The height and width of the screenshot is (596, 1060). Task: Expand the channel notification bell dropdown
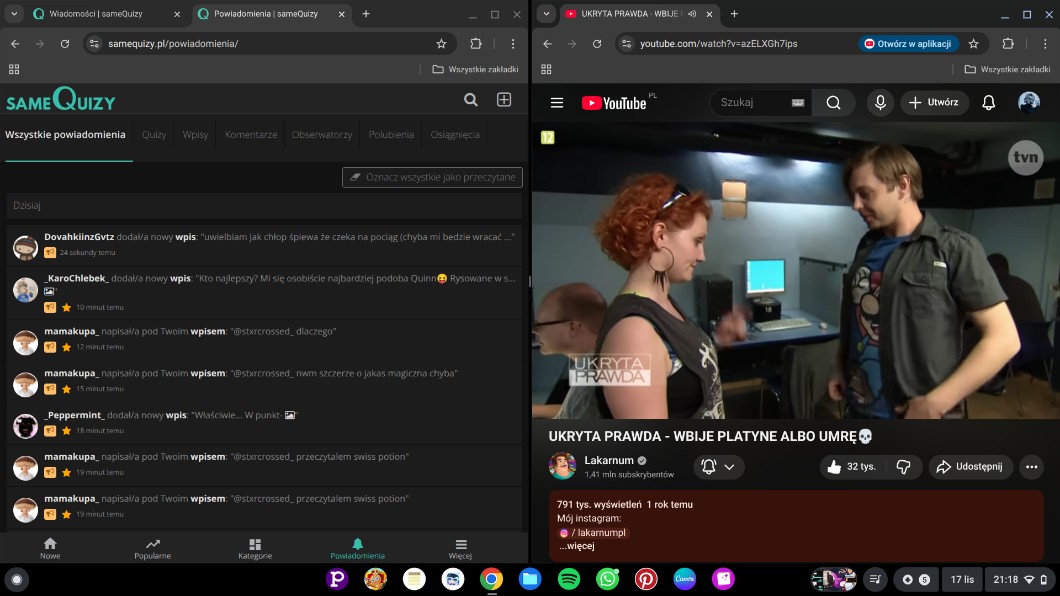coord(718,467)
